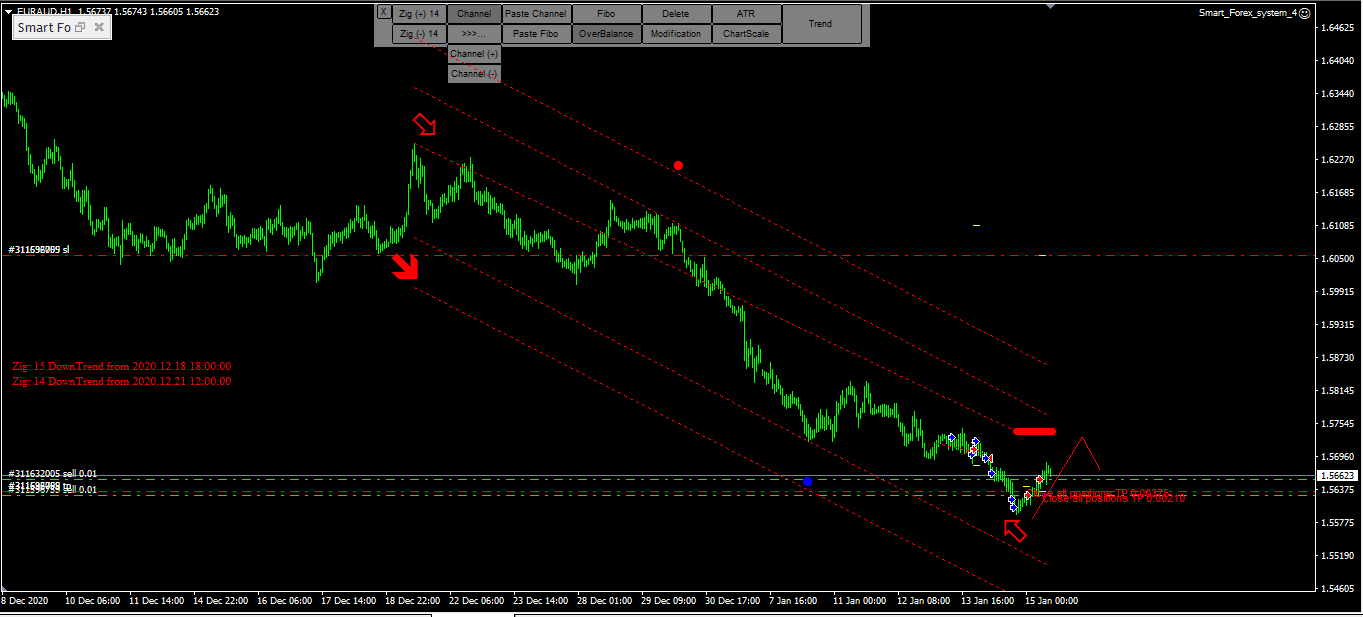The width and height of the screenshot is (1363, 617).
Task: Select Channel (+) from the submenu
Action: pos(473,53)
